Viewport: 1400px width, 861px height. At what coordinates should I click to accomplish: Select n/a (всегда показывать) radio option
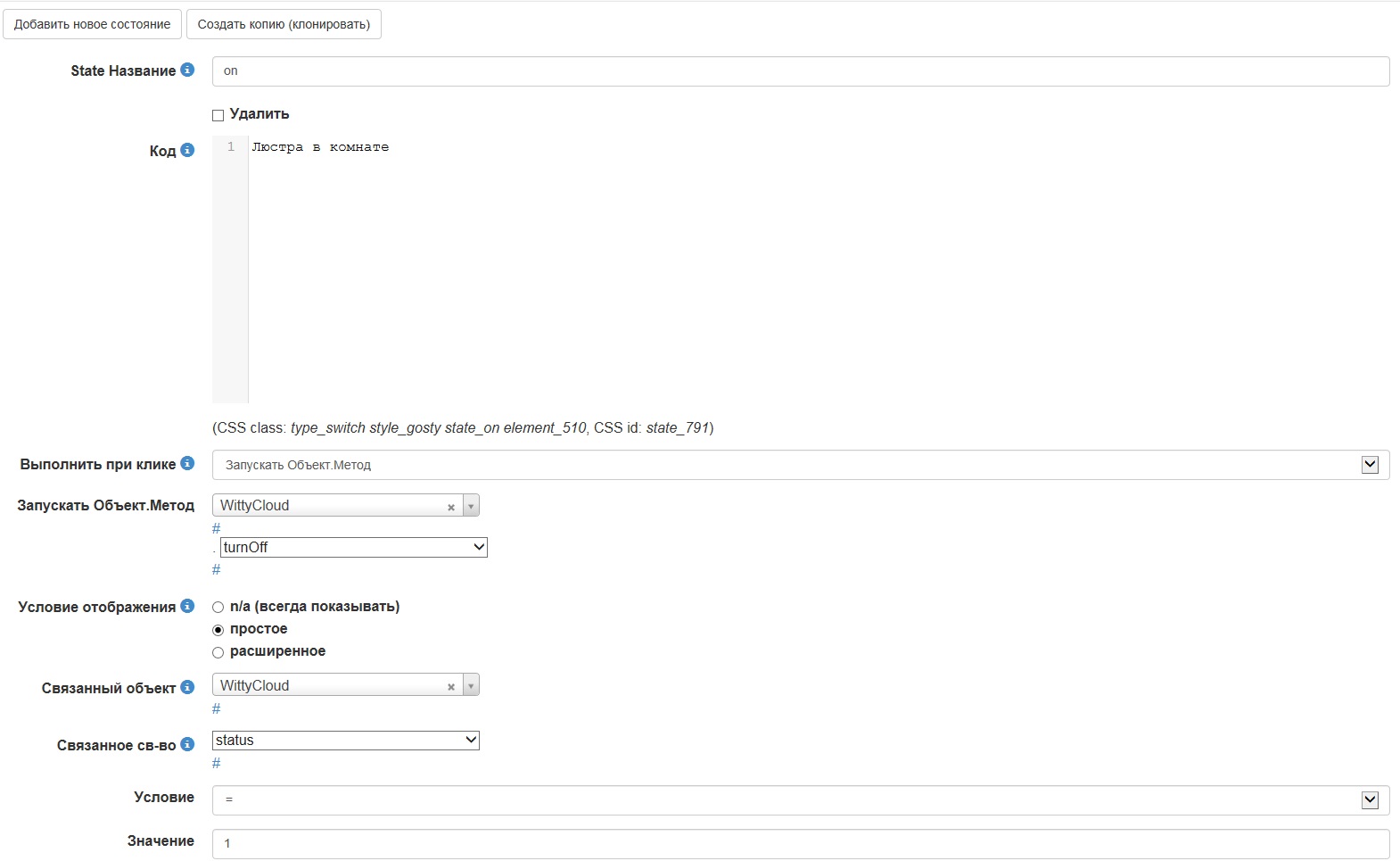pos(218,607)
